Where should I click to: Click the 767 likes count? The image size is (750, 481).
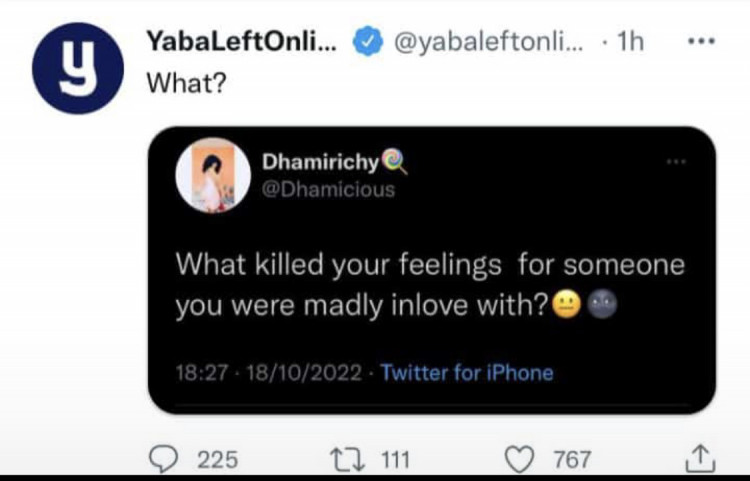coord(572,460)
